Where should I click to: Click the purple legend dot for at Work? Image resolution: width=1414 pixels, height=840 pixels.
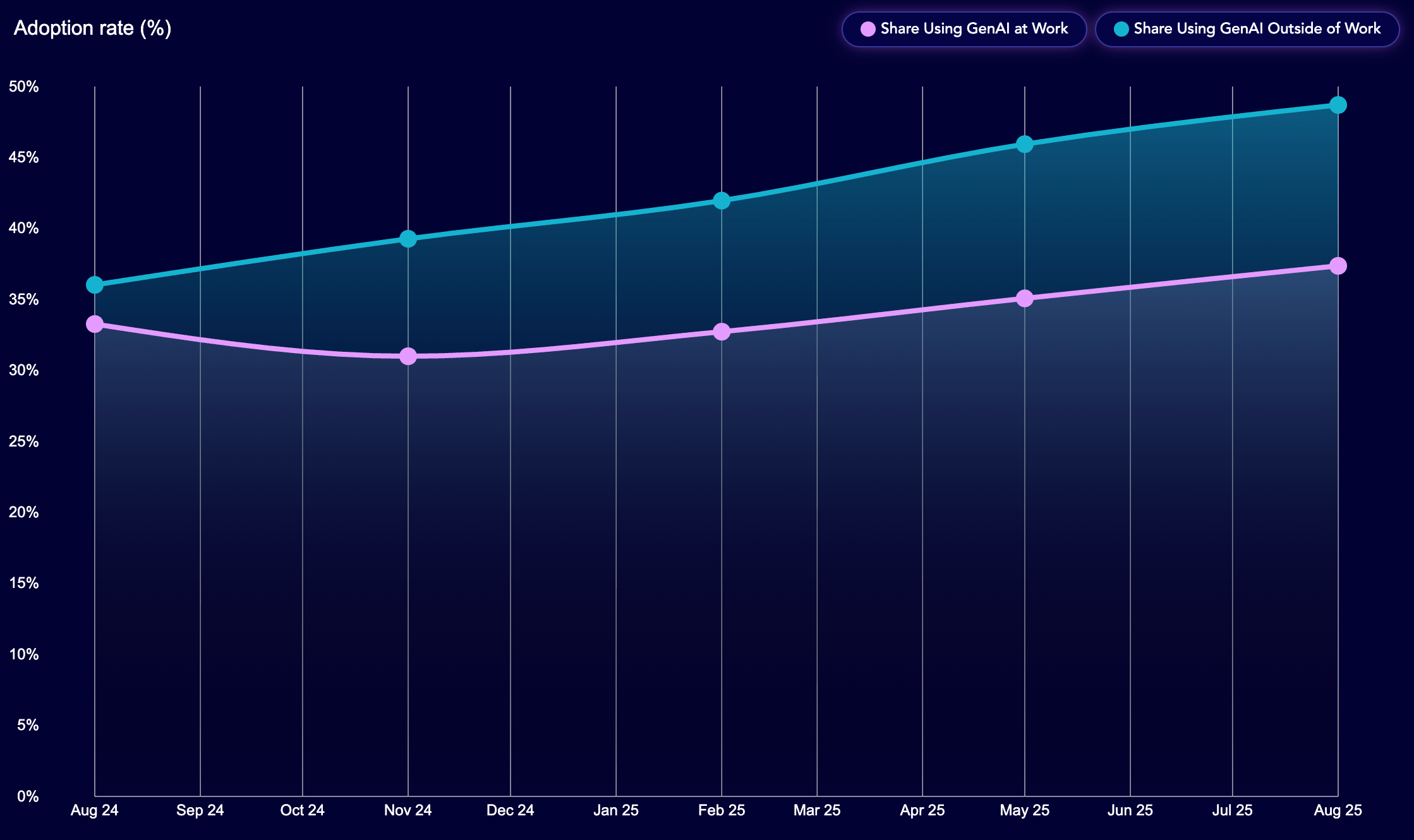tap(868, 29)
